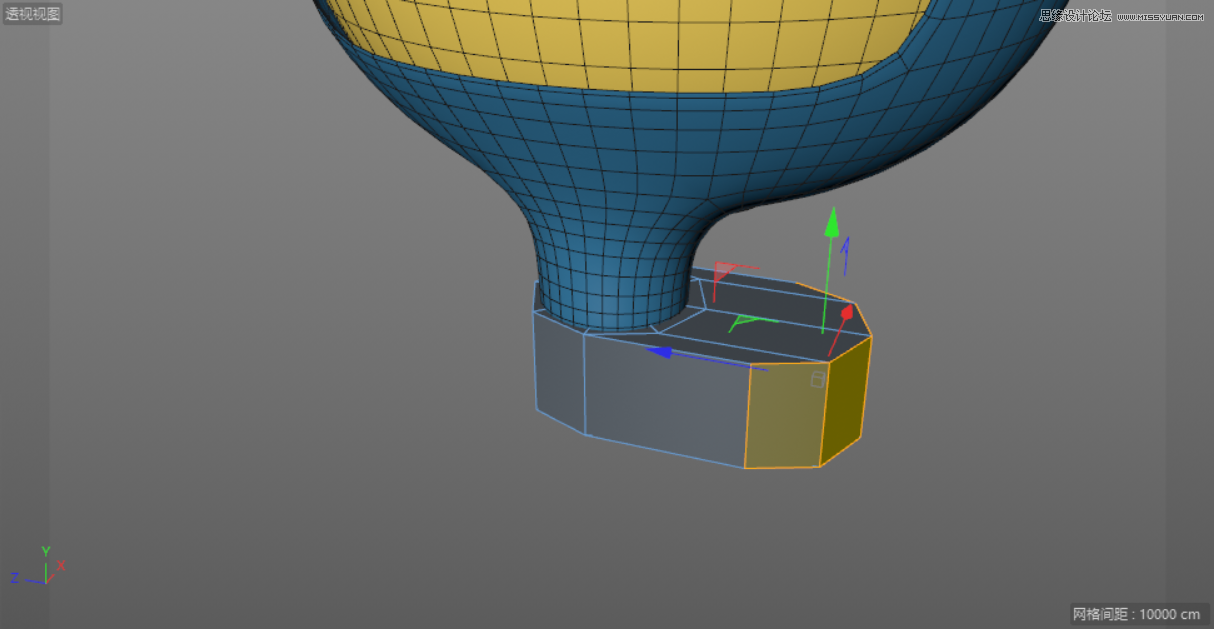Click the tiny cube icon on the selected face
Screen dimensions: 1214x629
coord(817,377)
